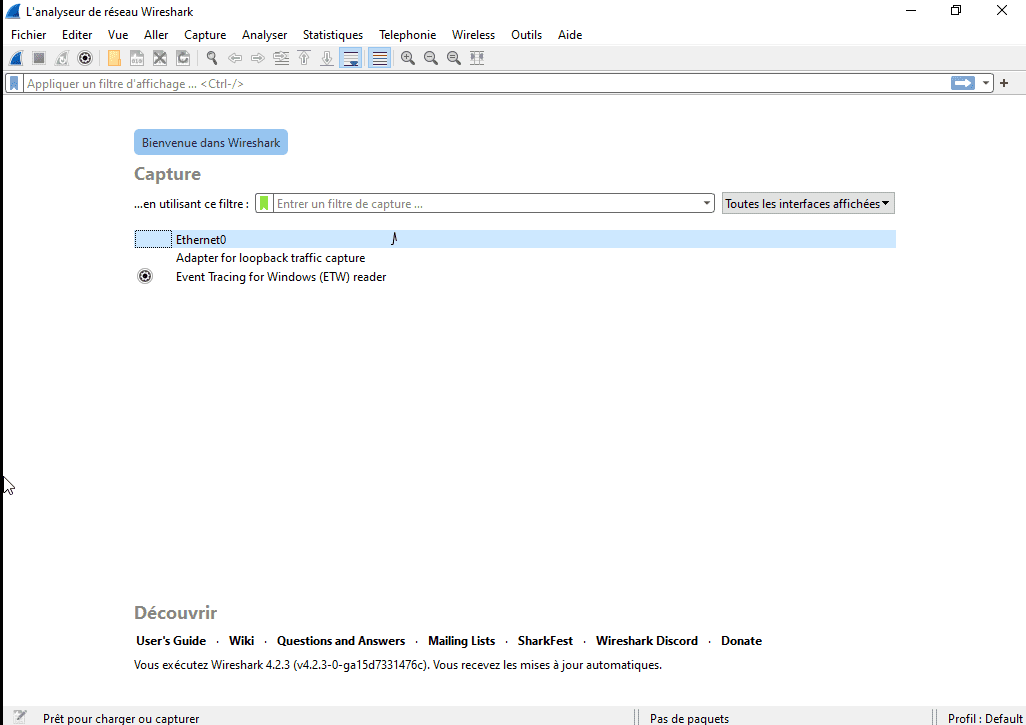Open Wireshark Discord link
The width and height of the screenshot is (1026, 725).
coord(646,641)
